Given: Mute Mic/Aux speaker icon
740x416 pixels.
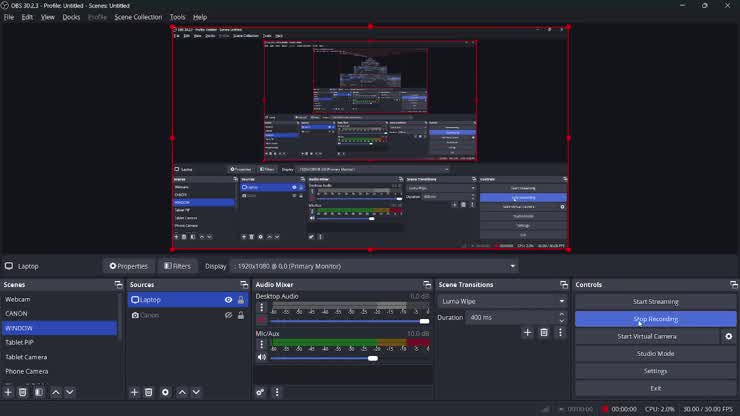Looking at the screenshot, I should pos(261,357).
